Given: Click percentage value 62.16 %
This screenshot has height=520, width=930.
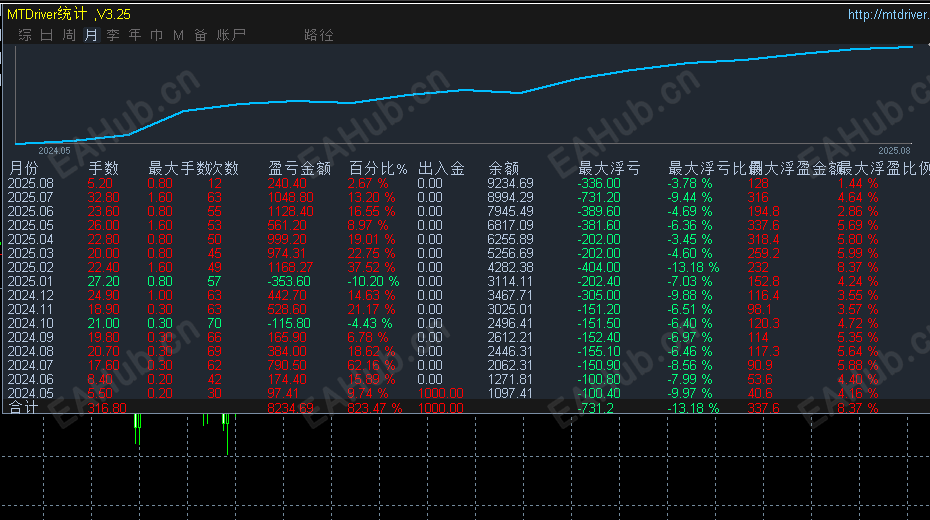Looking at the screenshot, I should 371,365.
